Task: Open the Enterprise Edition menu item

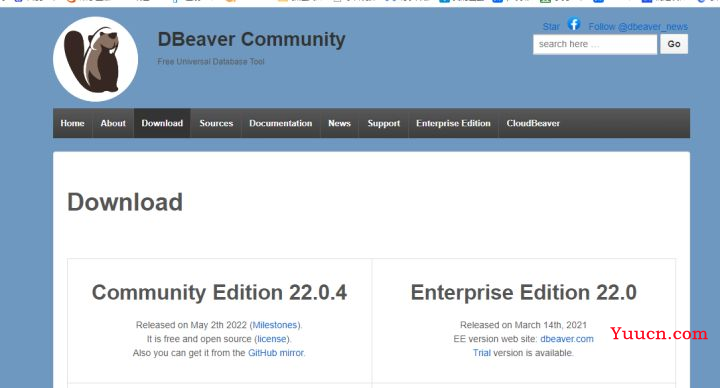Action: tap(453, 123)
